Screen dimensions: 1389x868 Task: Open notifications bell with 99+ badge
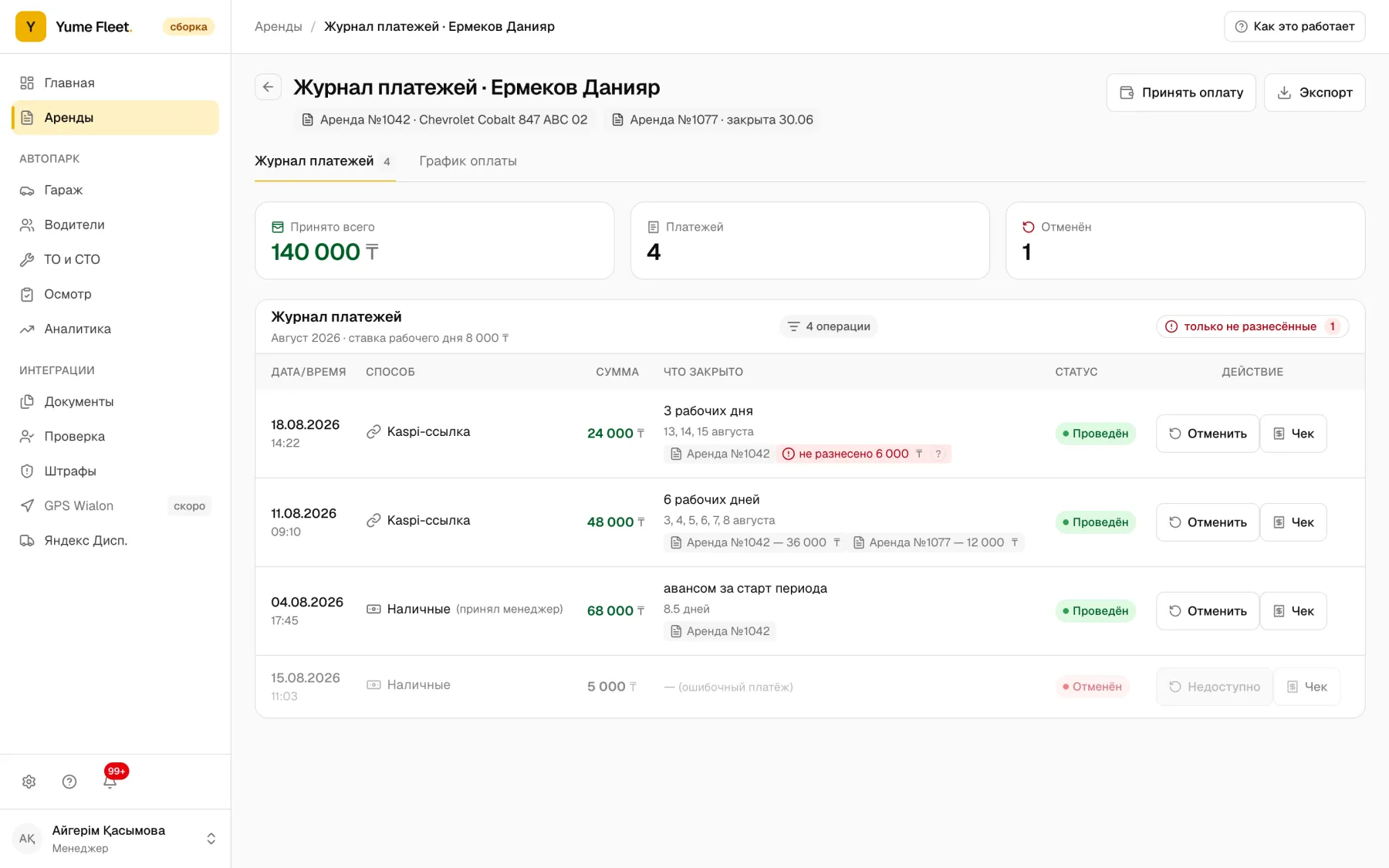tap(110, 781)
